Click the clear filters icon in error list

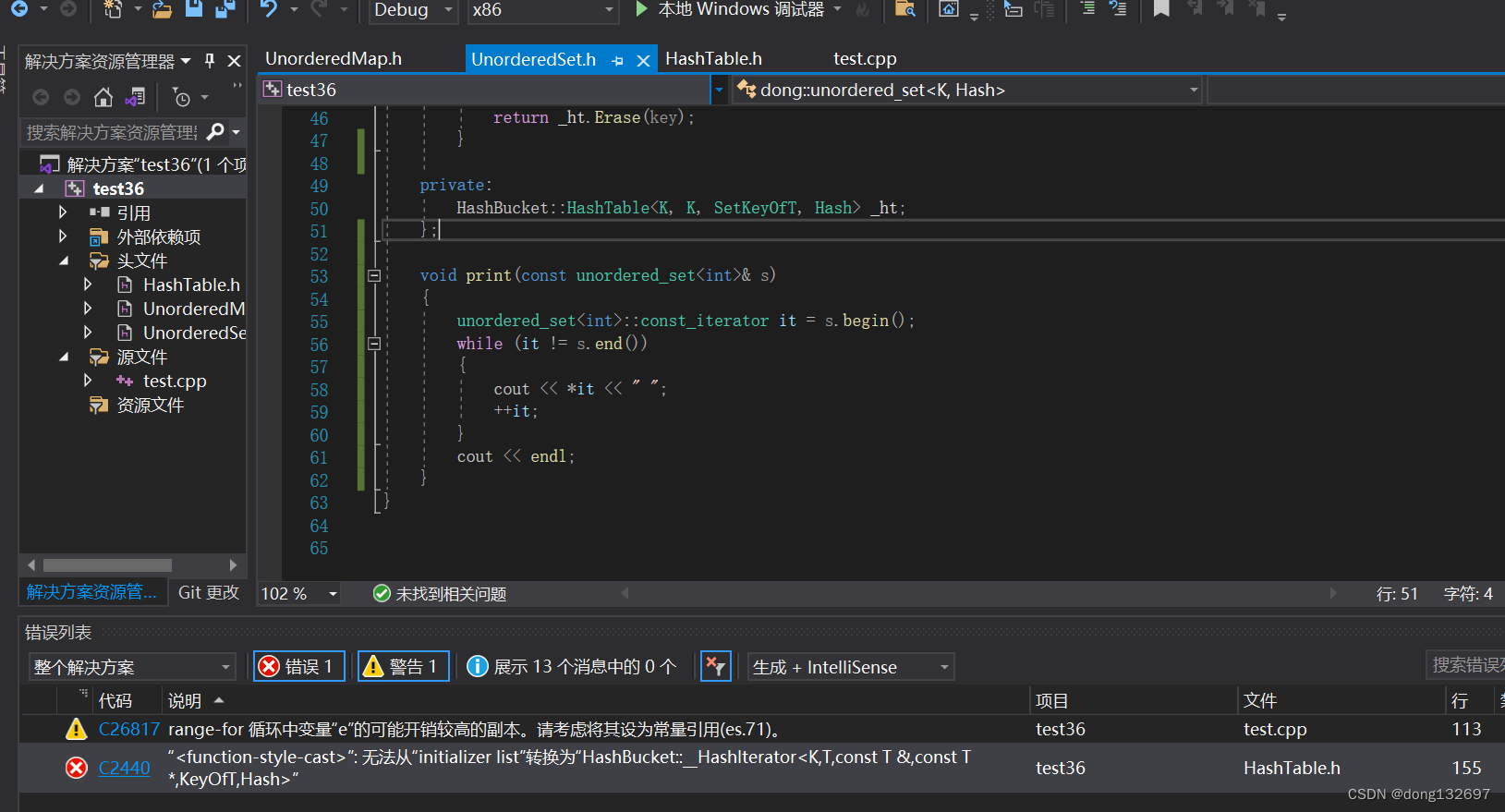(716, 666)
